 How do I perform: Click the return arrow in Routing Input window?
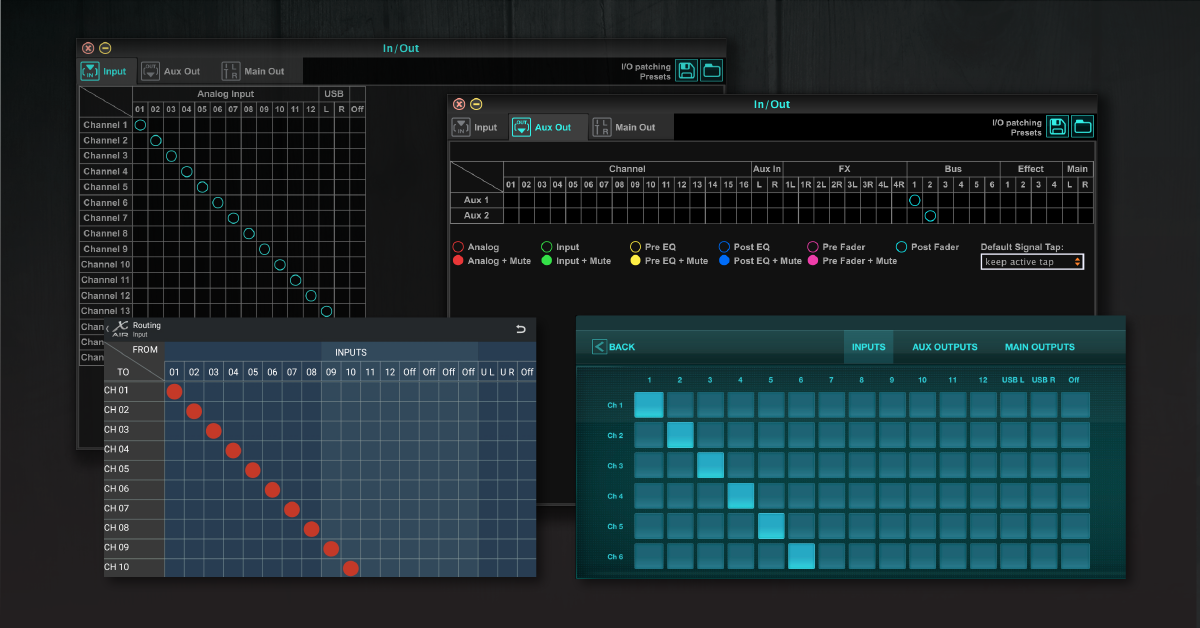(x=520, y=329)
